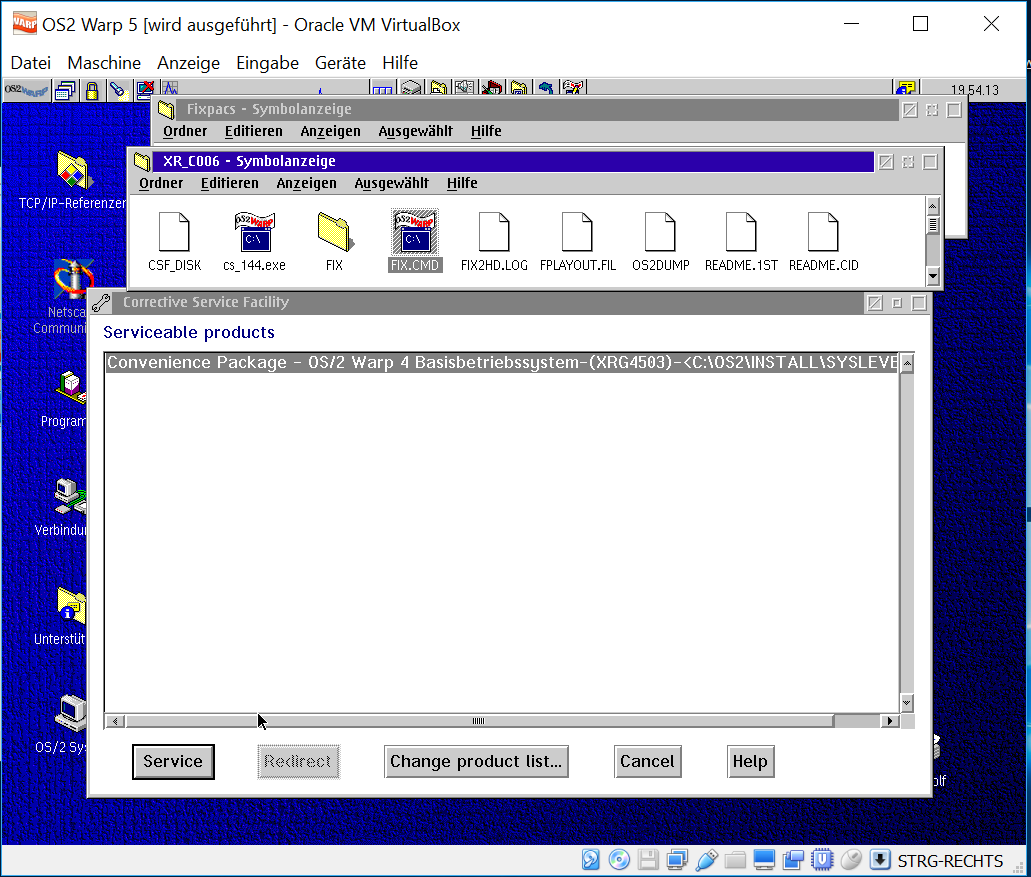The width and height of the screenshot is (1031, 877).
Task: Open the OS/2 System desktop icon
Action: point(71,713)
